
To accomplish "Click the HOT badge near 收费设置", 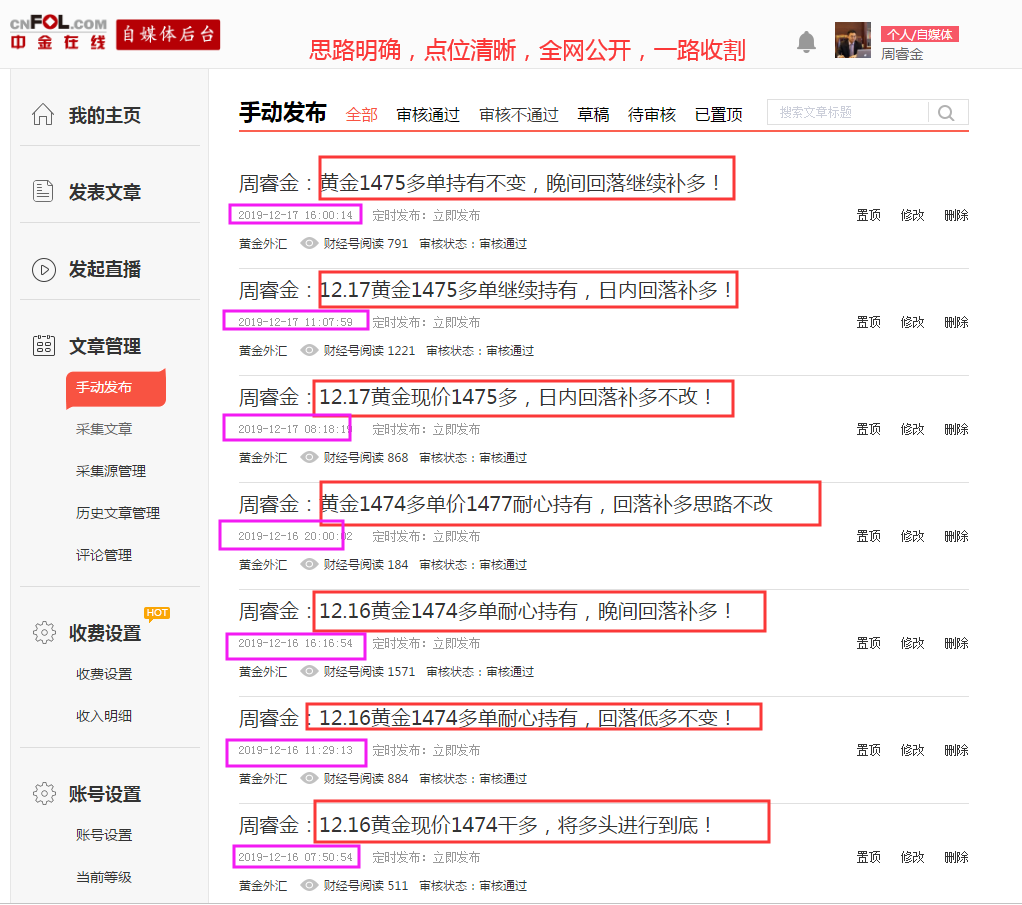I will pos(157,613).
